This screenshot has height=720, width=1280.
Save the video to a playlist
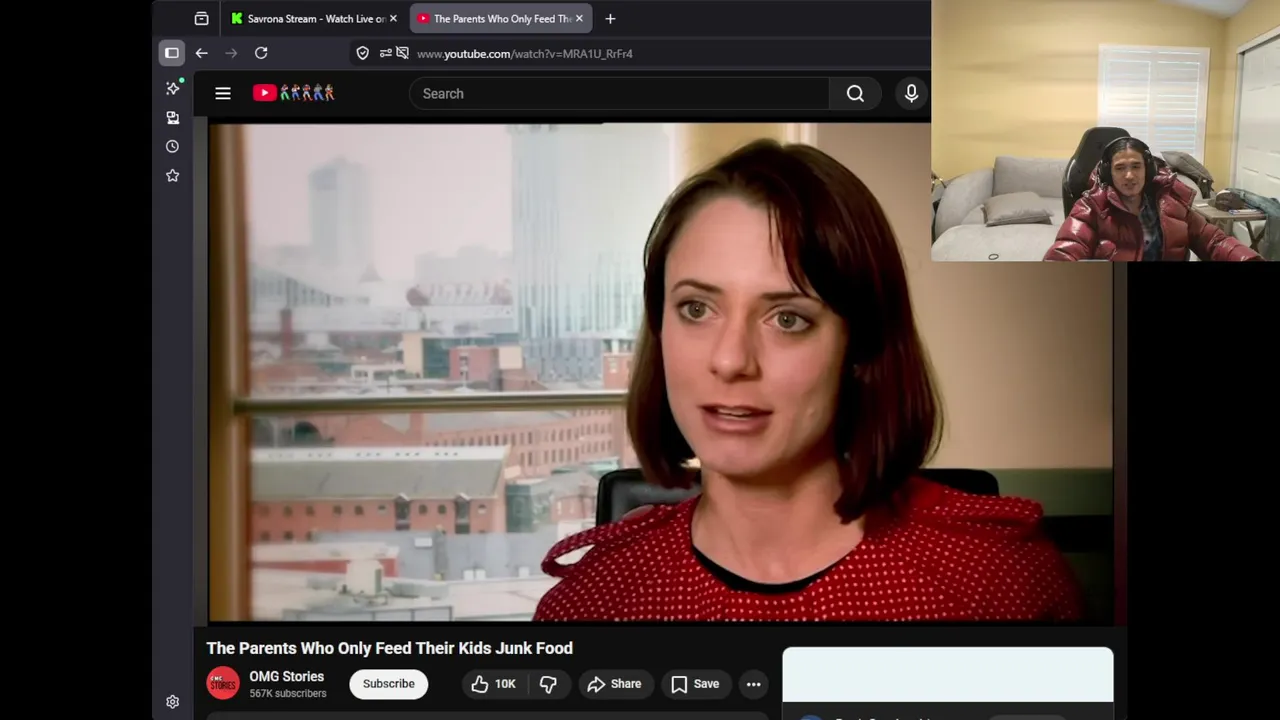tap(695, 684)
